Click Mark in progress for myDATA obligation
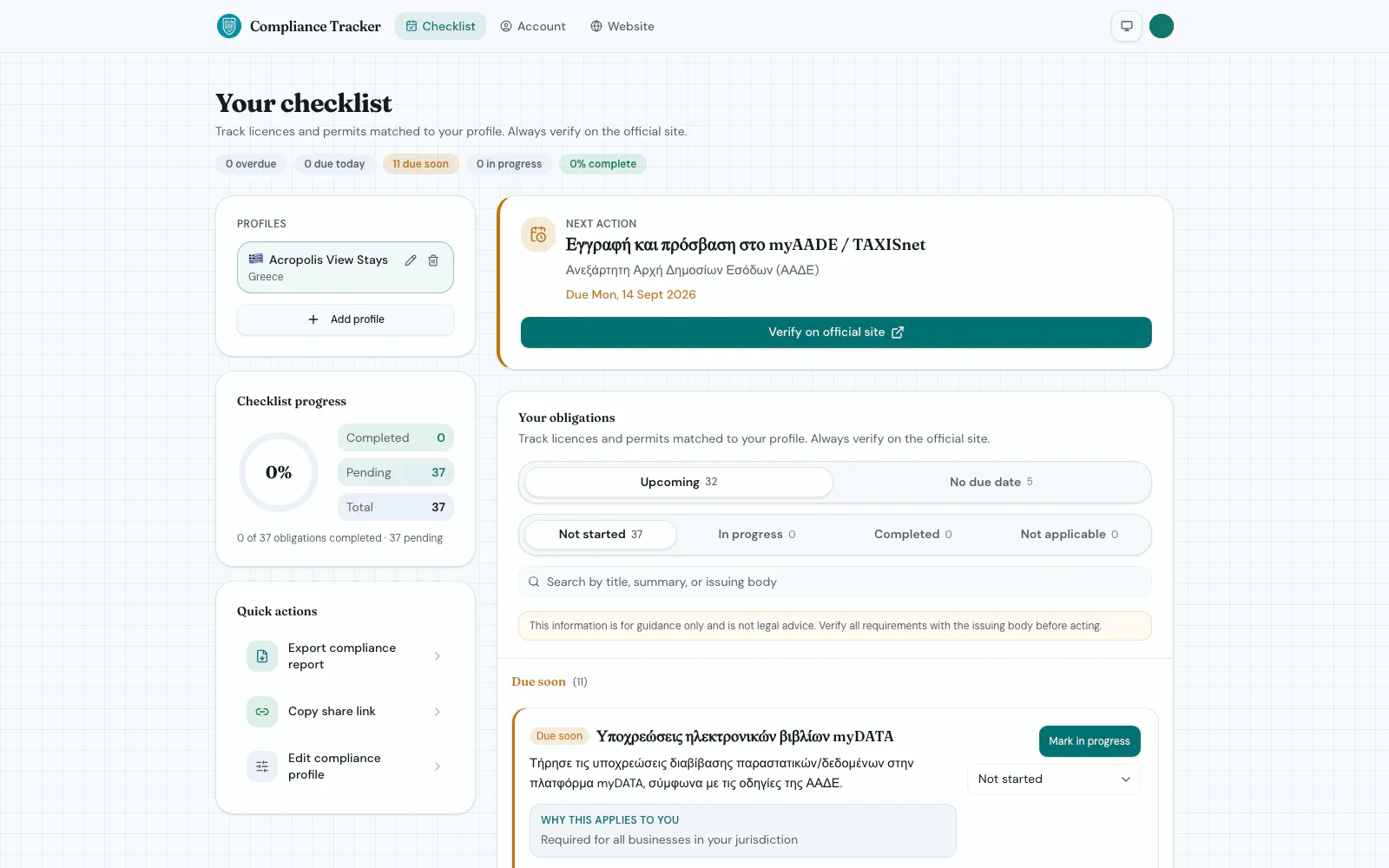The height and width of the screenshot is (868, 1389). tap(1089, 741)
